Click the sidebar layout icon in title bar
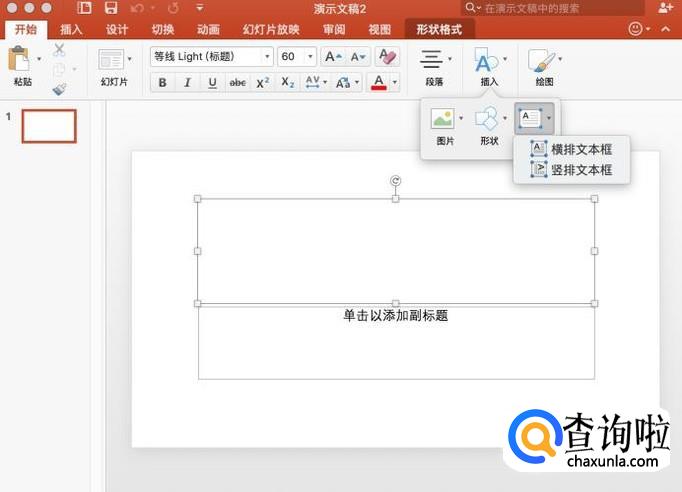 [x=84, y=8]
